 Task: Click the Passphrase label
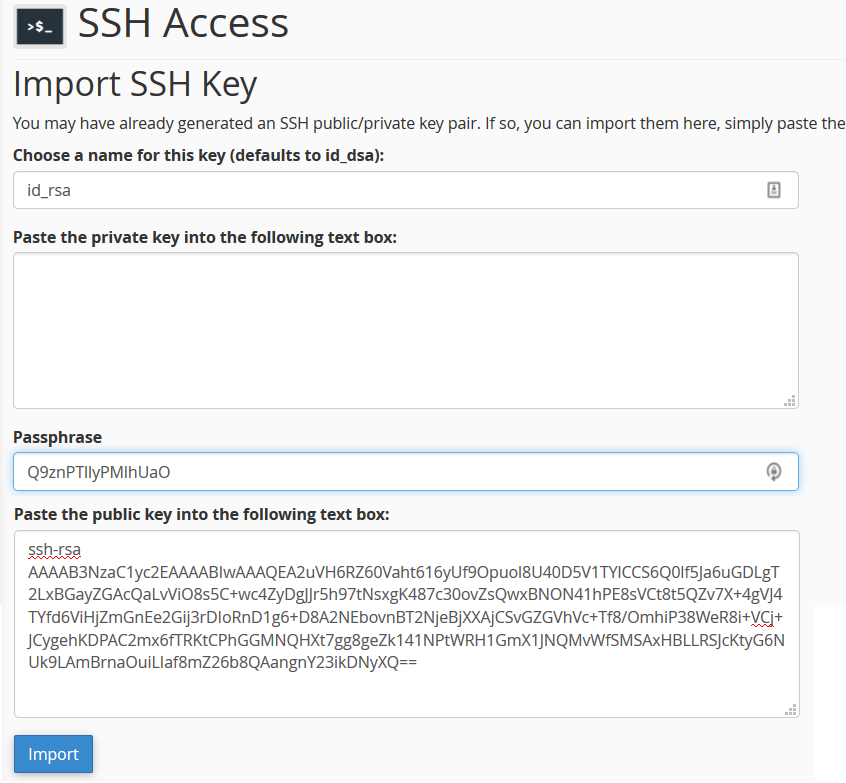click(58, 437)
